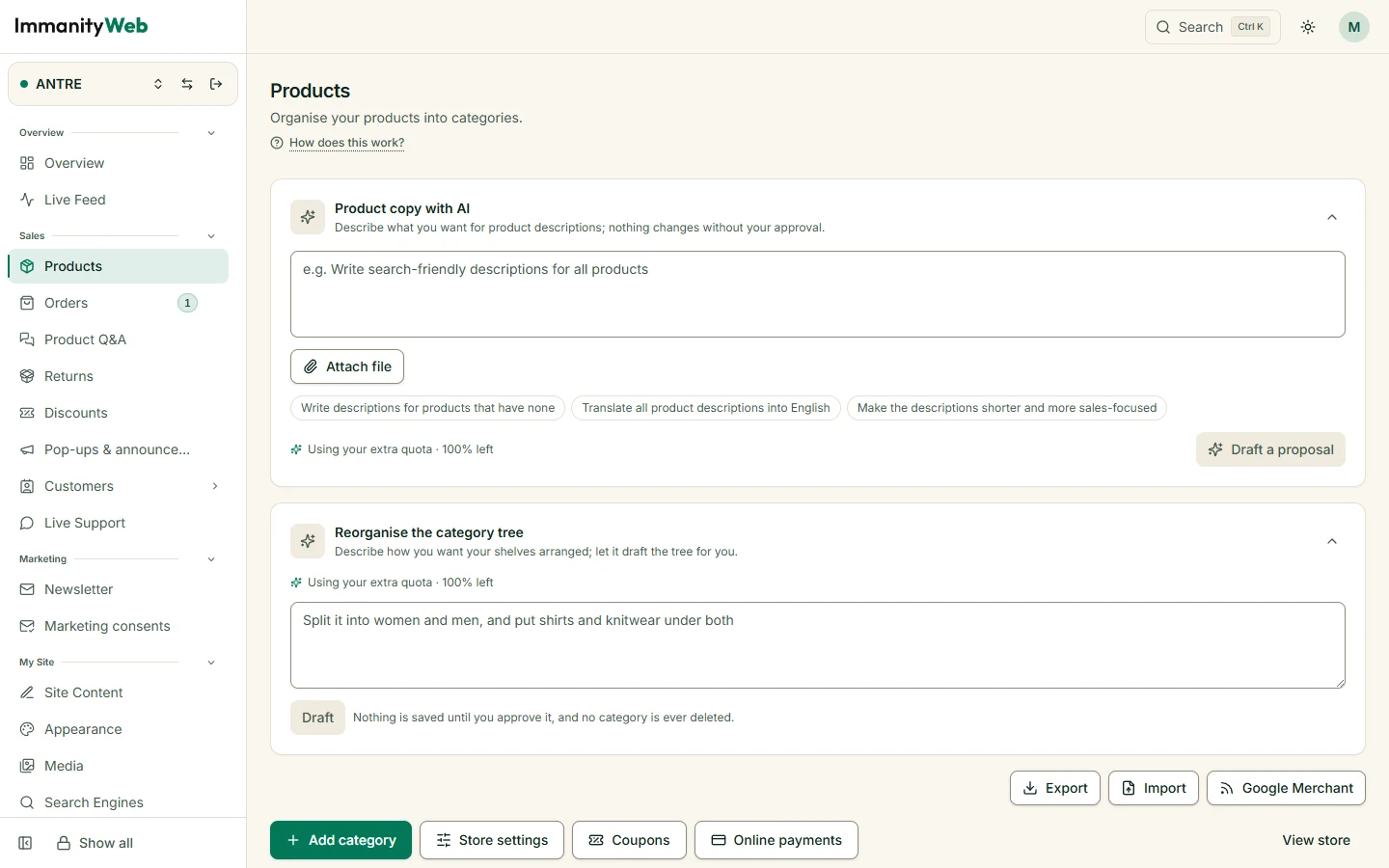Click the Attach file button
Viewport: 1389px width, 868px height.
click(x=347, y=366)
